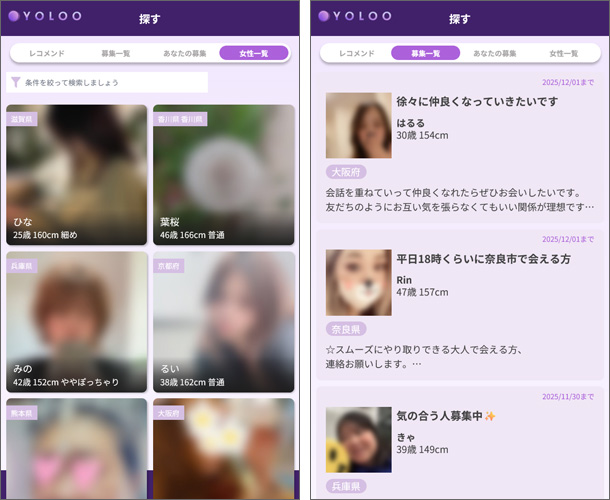
Task: View るい's profile card
Action: (224, 322)
